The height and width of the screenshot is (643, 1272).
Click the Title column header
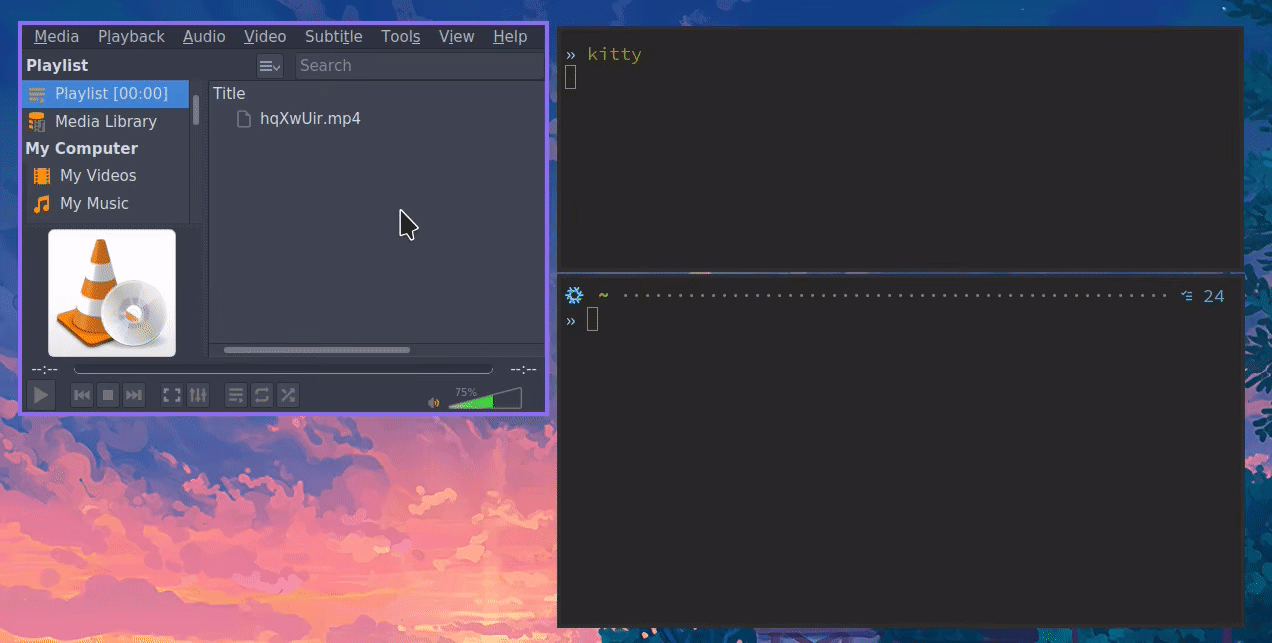coord(229,94)
